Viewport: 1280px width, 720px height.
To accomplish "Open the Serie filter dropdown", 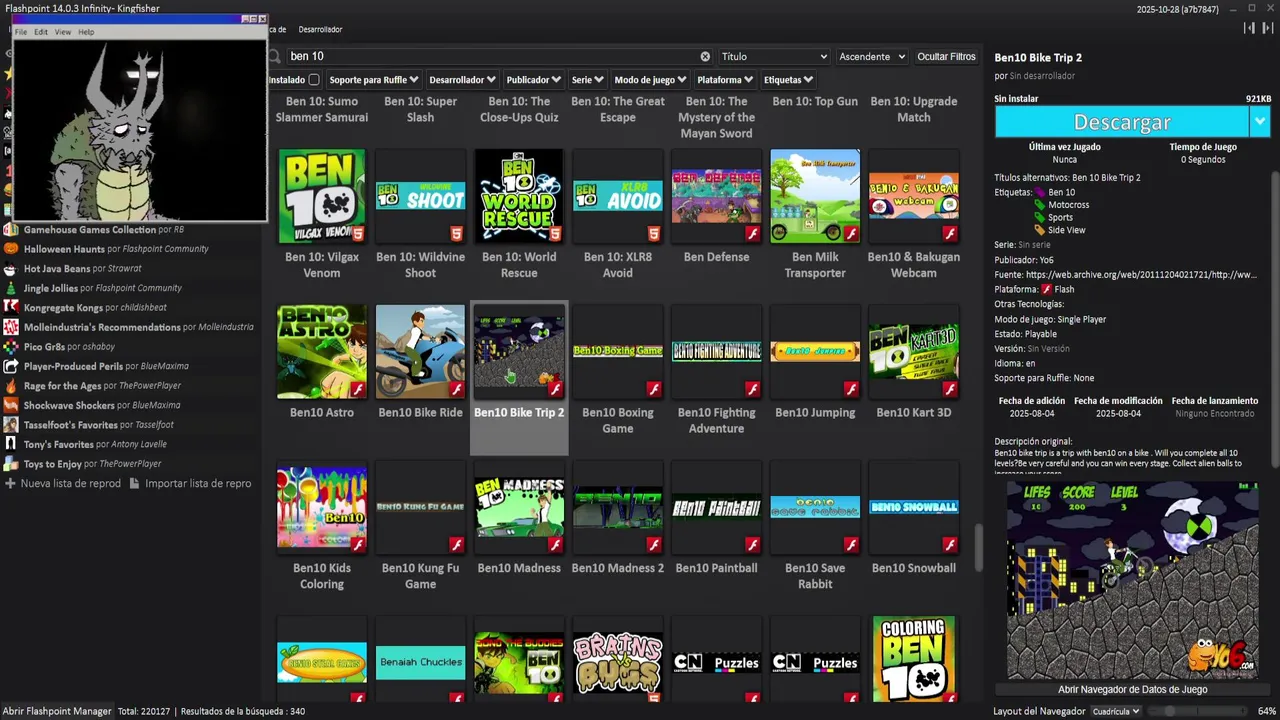I will 587,80.
